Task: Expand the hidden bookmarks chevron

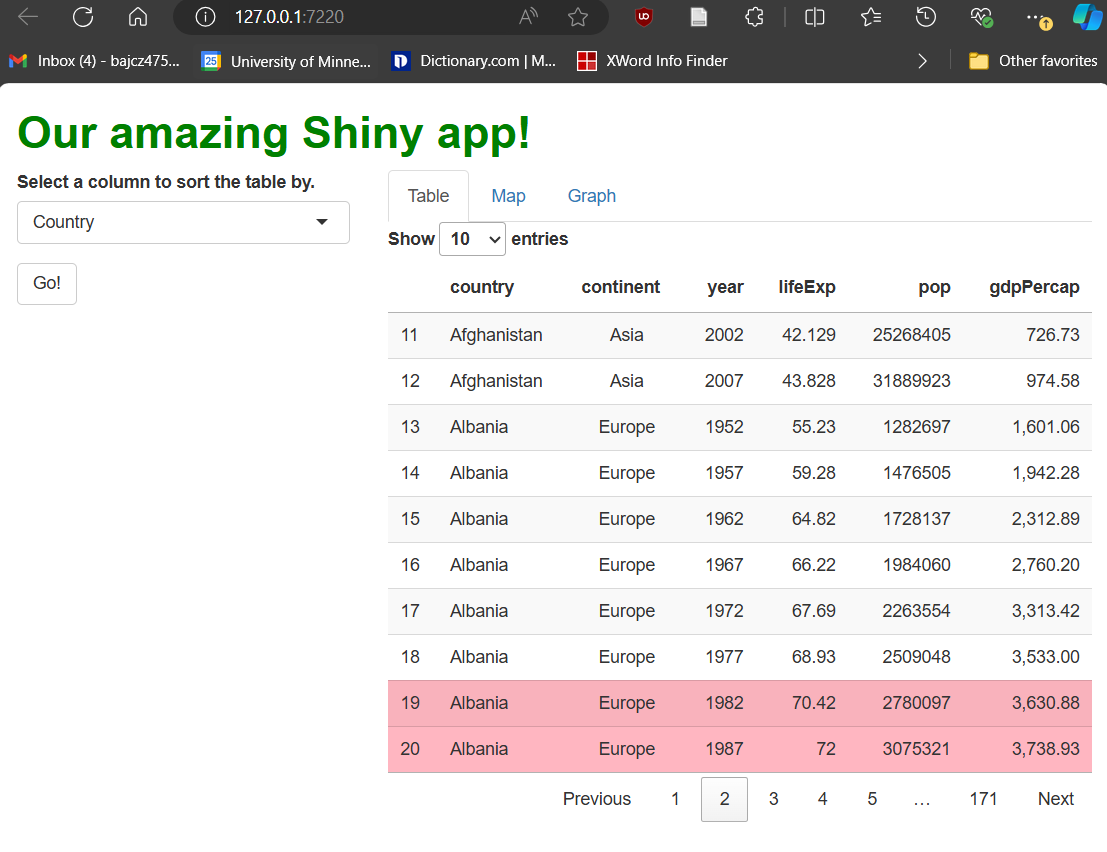Action: pyautogui.click(x=922, y=60)
